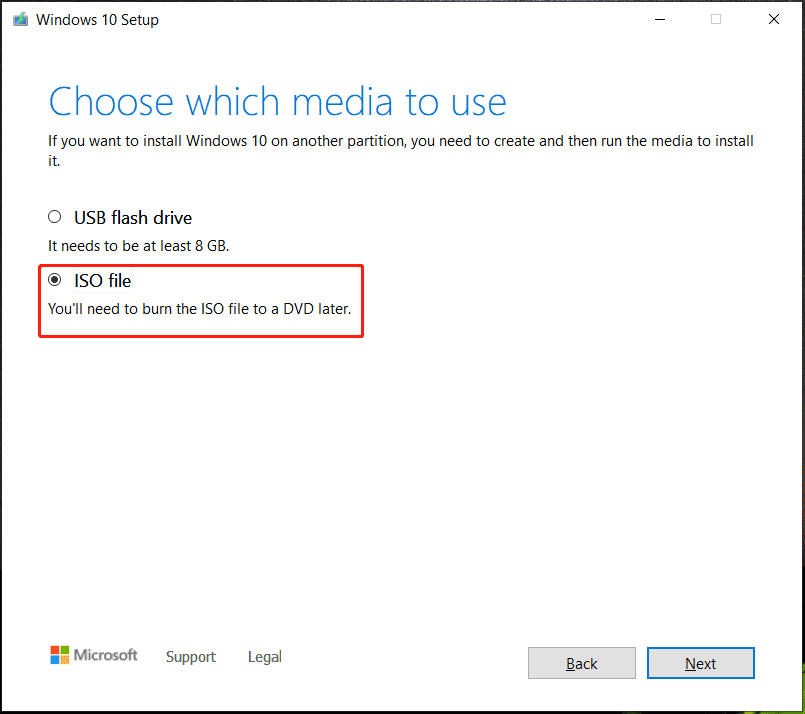This screenshot has height=714, width=805.
Task: Choose USB flash drive instead of ISO
Action: pos(55,216)
